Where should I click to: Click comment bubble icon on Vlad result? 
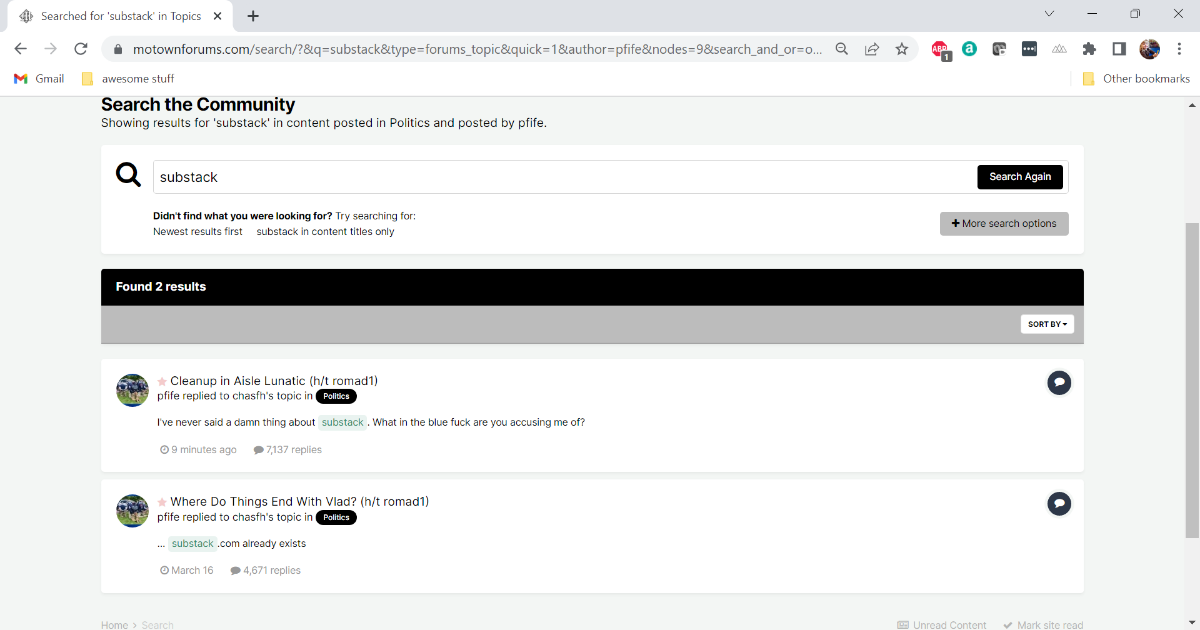pyautogui.click(x=1059, y=504)
